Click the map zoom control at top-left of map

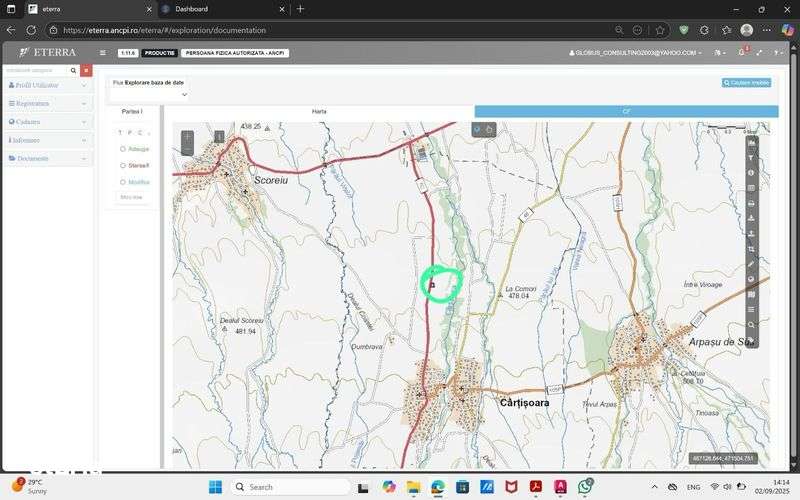(187, 143)
